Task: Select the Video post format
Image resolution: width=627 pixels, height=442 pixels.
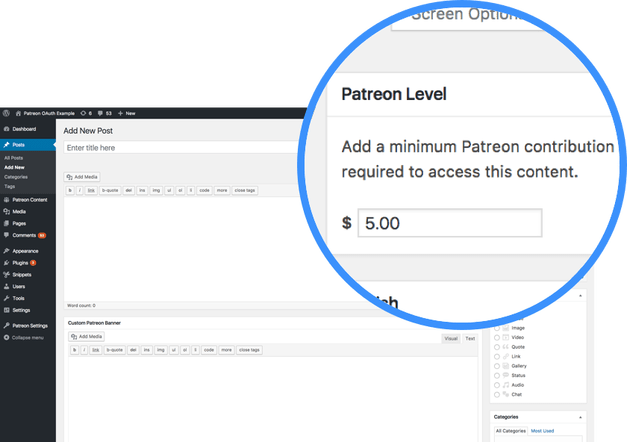Action: point(516,337)
